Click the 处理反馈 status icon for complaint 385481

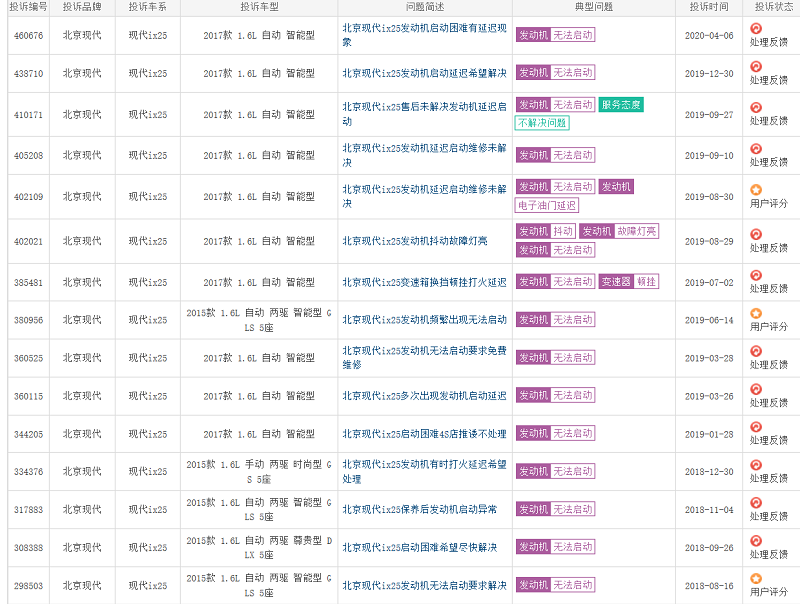(x=756, y=275)
